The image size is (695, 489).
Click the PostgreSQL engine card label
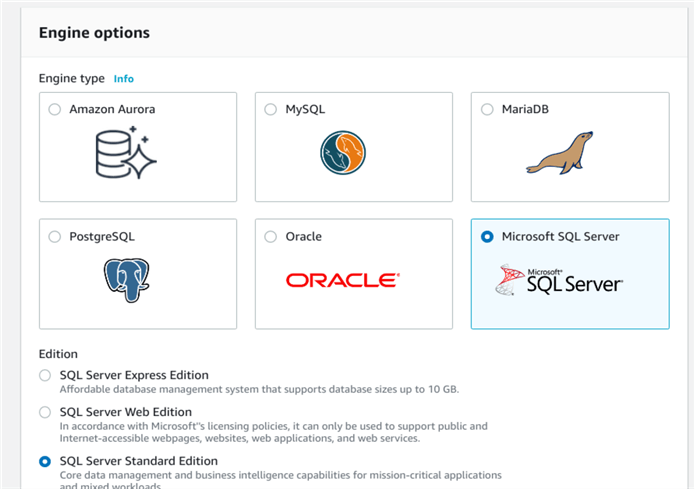point(102,237)
